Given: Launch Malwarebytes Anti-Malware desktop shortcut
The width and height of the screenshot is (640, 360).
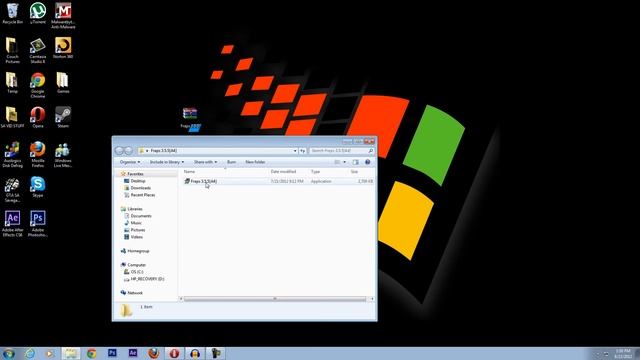Looking at the screenshot, I should [63, 16].
